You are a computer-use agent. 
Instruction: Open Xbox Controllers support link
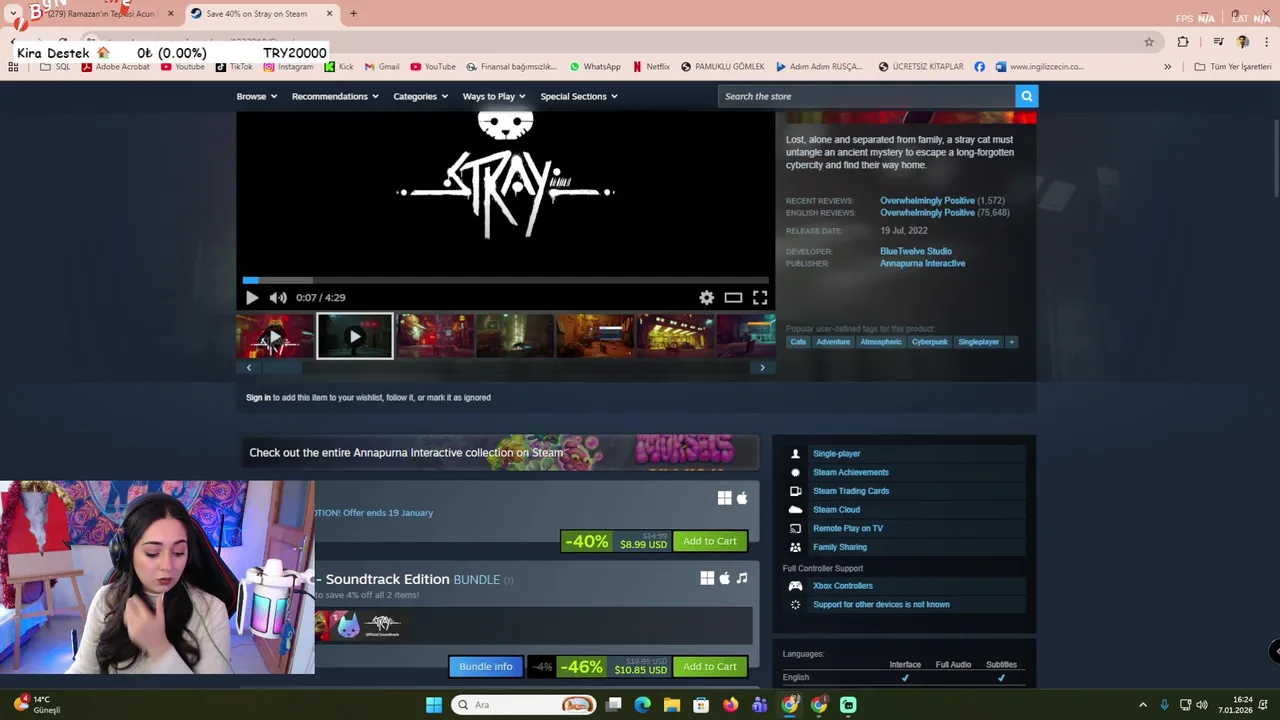coord(843,586)
